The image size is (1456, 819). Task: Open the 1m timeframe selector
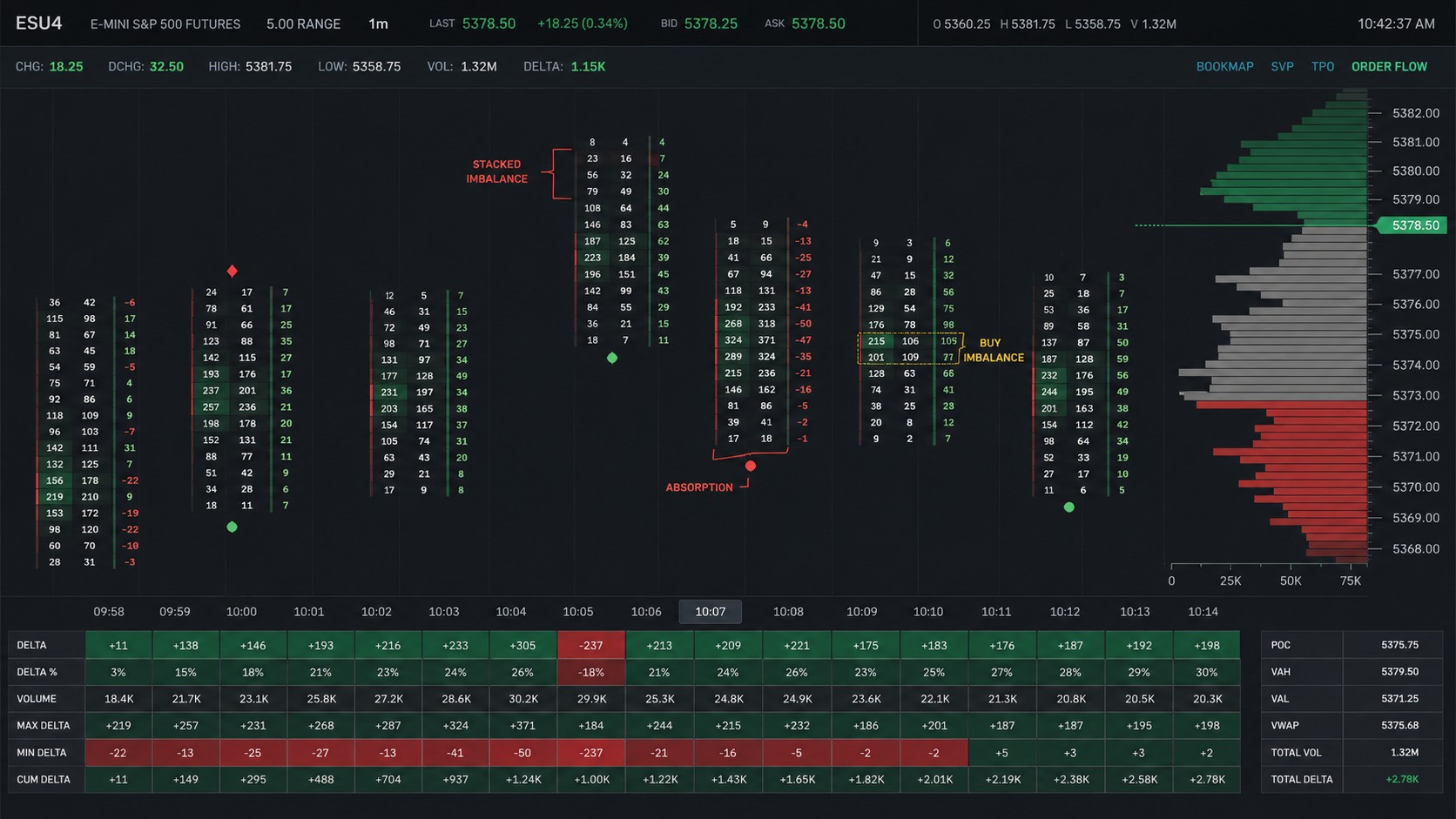coord(378,24)
